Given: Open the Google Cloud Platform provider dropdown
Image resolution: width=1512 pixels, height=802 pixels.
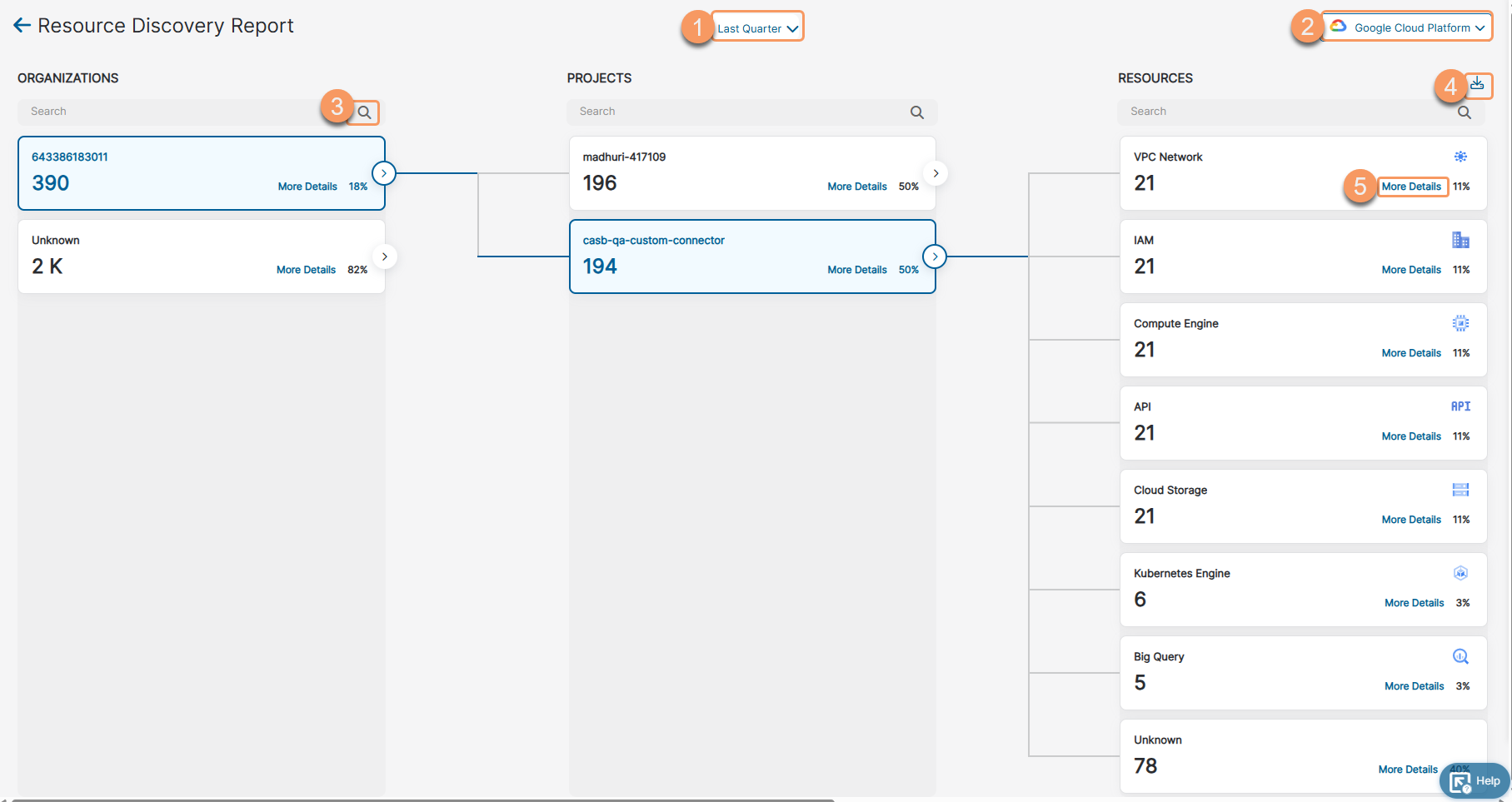Looking at the screenshot, I should tap(1407, 27).
